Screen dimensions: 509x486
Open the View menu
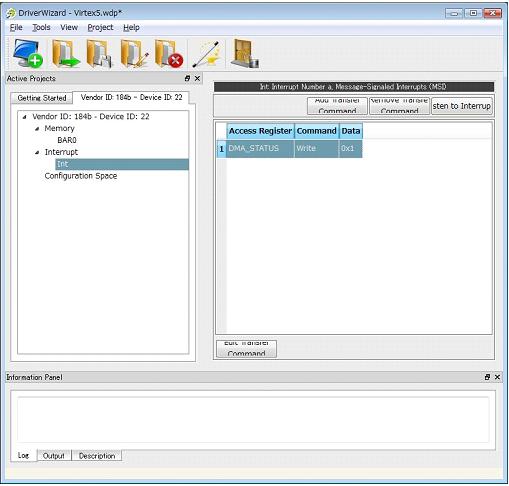tap(69, 27)
